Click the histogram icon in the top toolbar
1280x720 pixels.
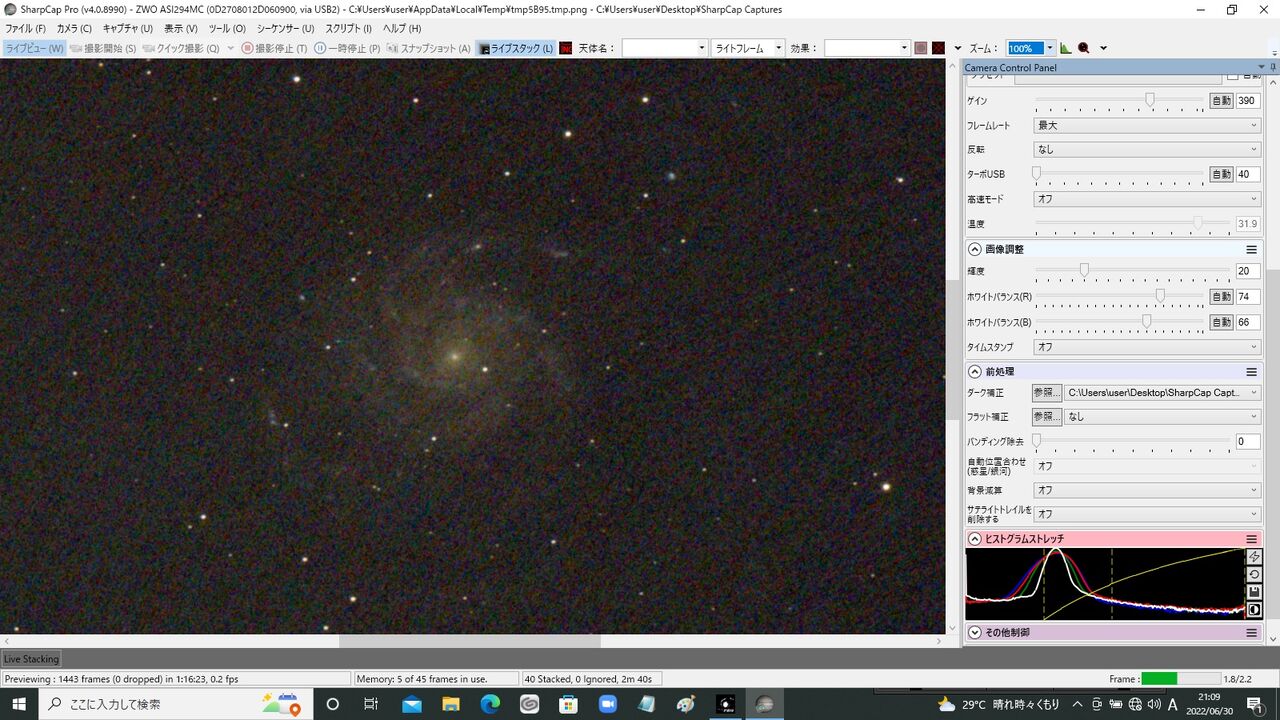click(1065, 48)
